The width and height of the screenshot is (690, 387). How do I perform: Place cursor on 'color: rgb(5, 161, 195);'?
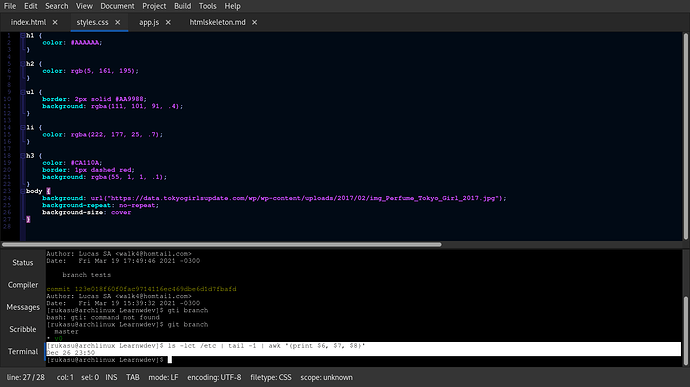point(90,71)
